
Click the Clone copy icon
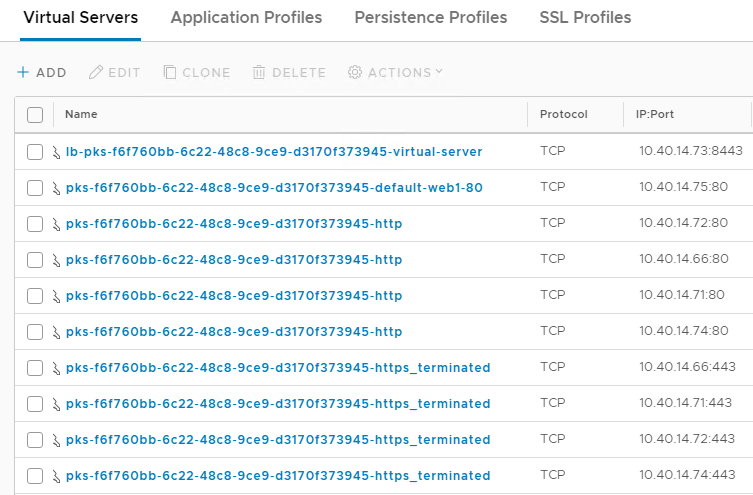pyautogui.click(x=170, y=73)
